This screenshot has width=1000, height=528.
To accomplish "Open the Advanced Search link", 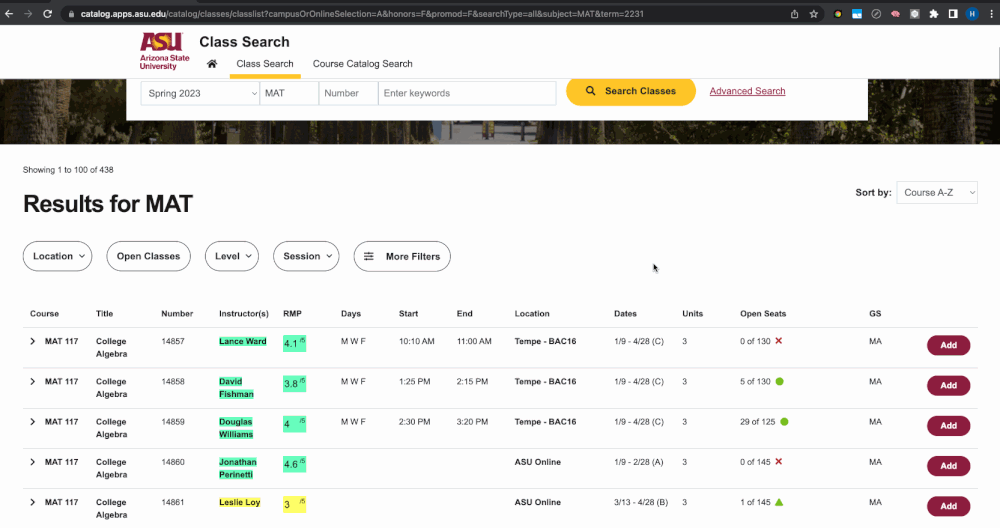I will tap(747, 91).
